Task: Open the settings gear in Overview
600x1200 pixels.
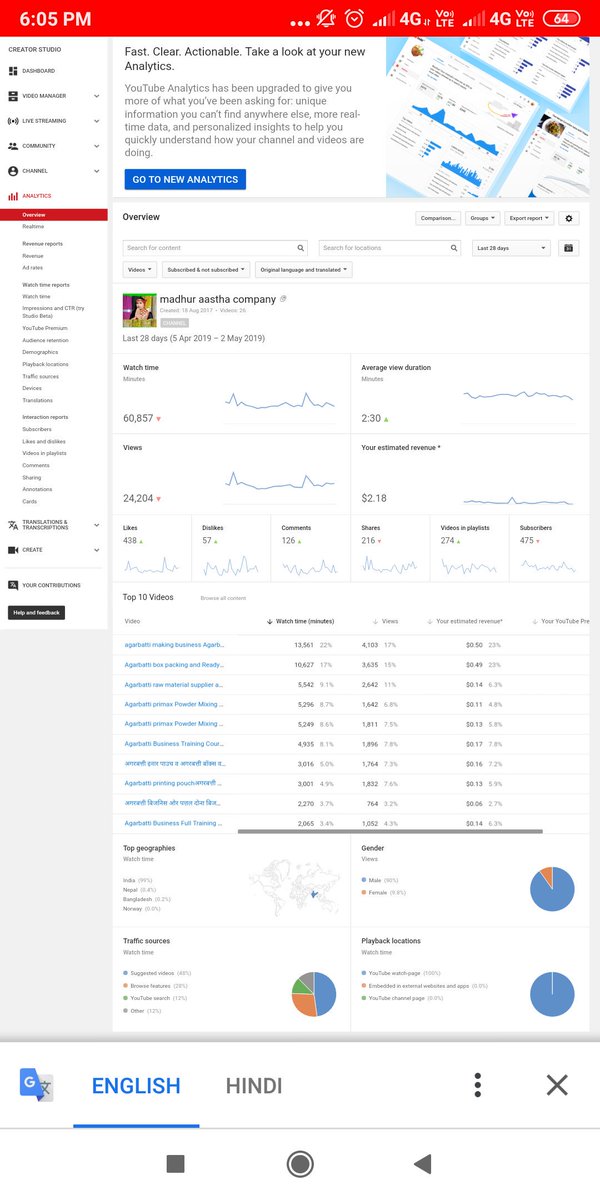Action: tap(569, 218)
